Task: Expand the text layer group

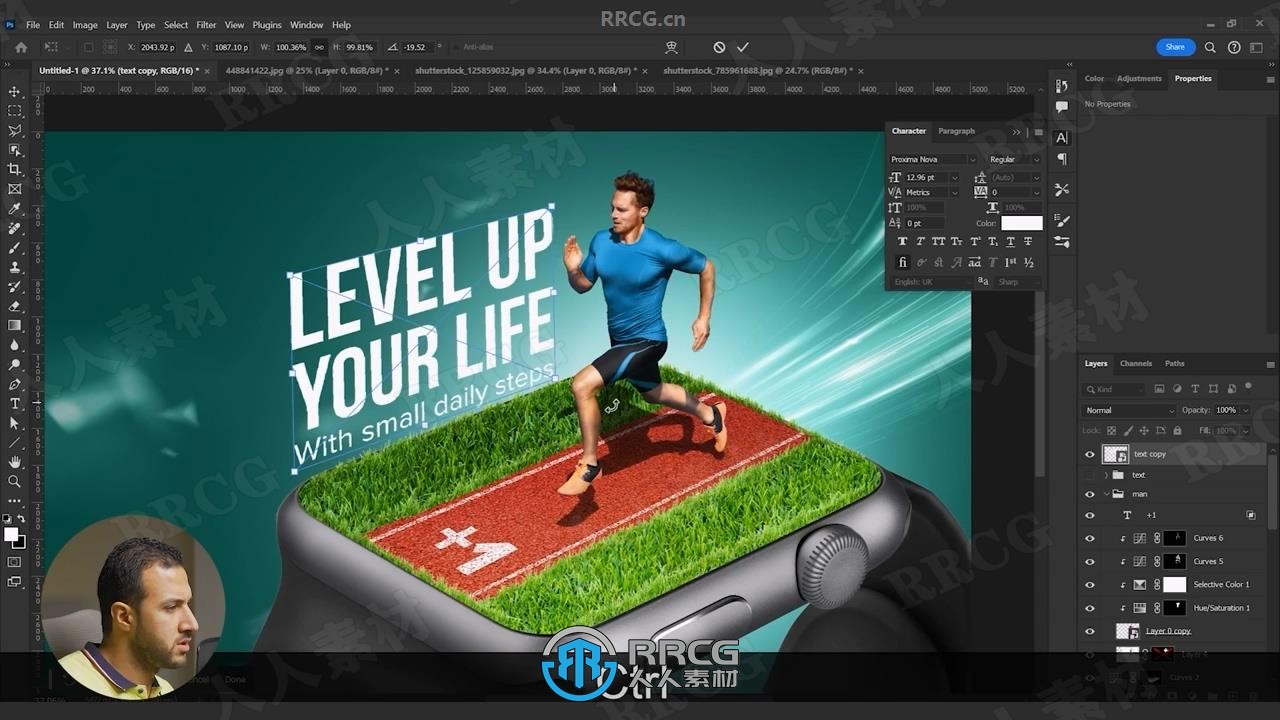Action: (x=1106, y=475)
